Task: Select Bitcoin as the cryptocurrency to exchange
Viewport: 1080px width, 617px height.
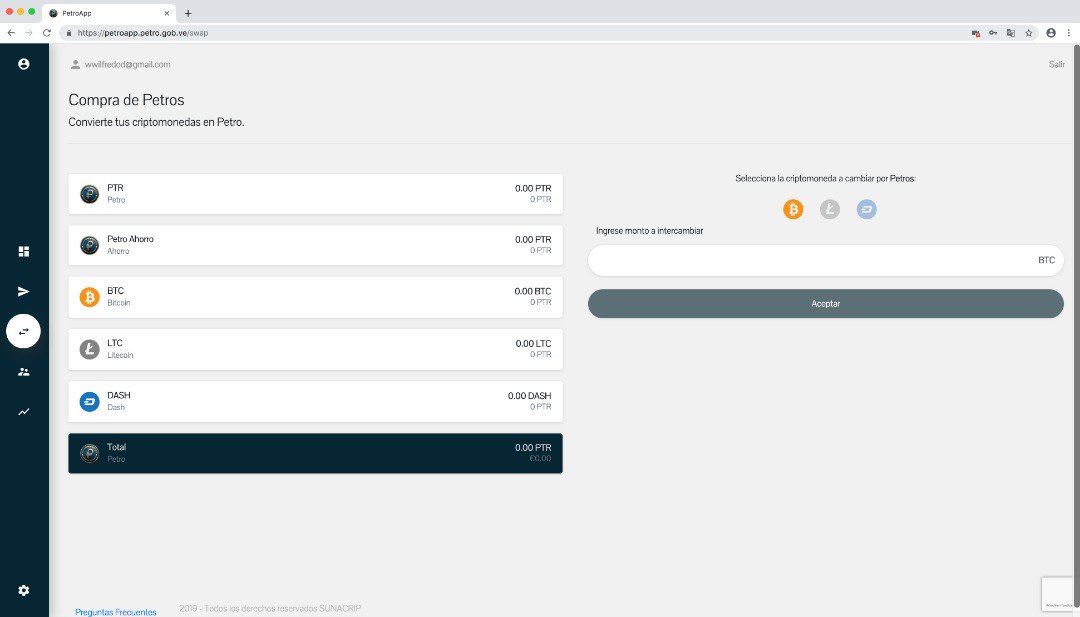Action: tap(793, 209)
